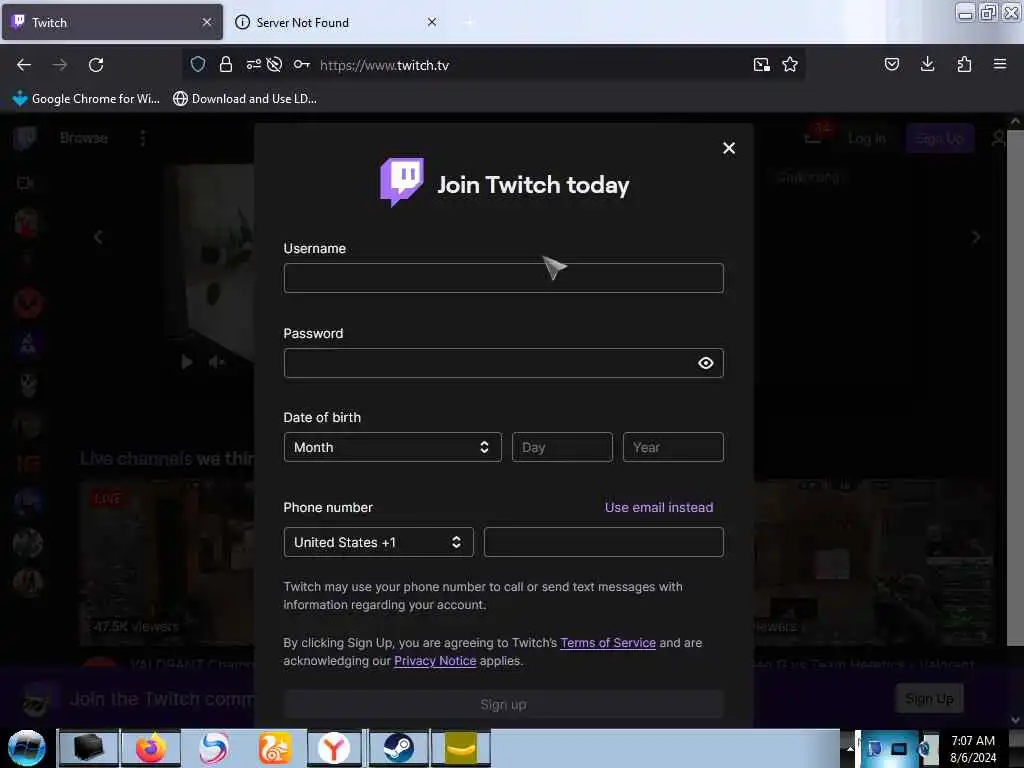The height and width of the screenshot is (768, 1024).
Task: Open the Downloads toolbar icon
Action: [927, 64]
